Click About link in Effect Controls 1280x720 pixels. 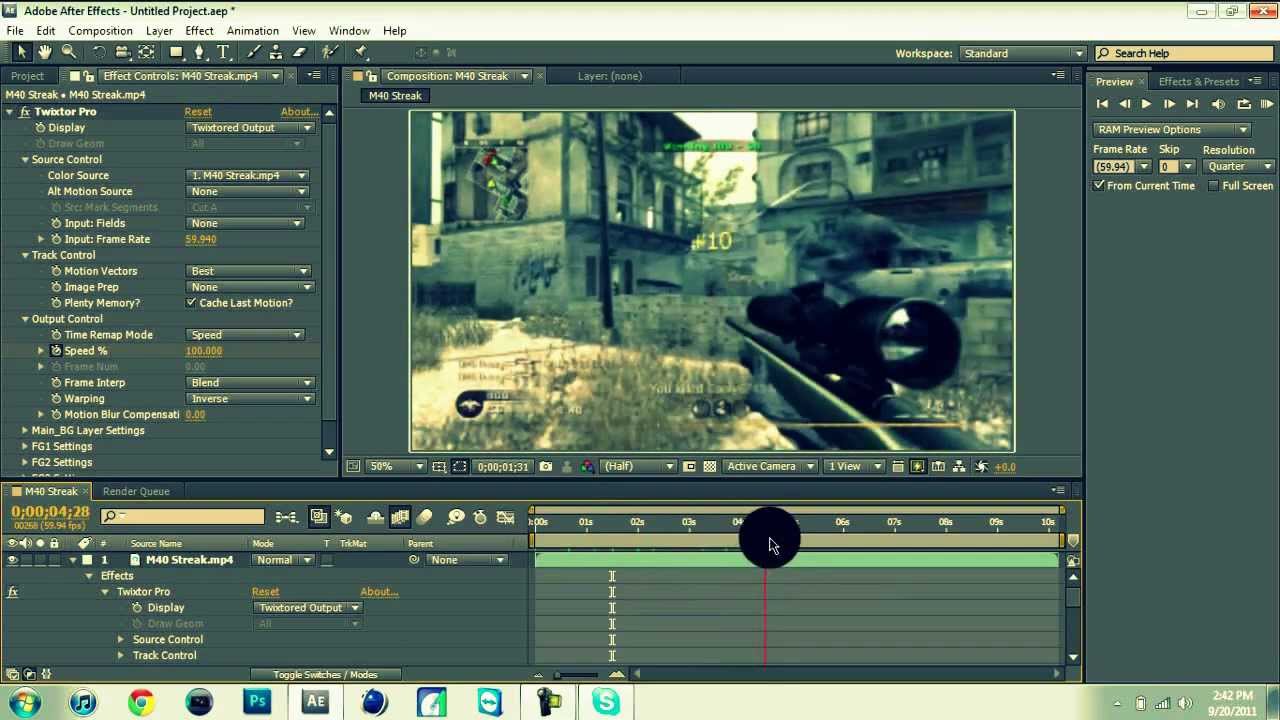[x=299, y=112]
